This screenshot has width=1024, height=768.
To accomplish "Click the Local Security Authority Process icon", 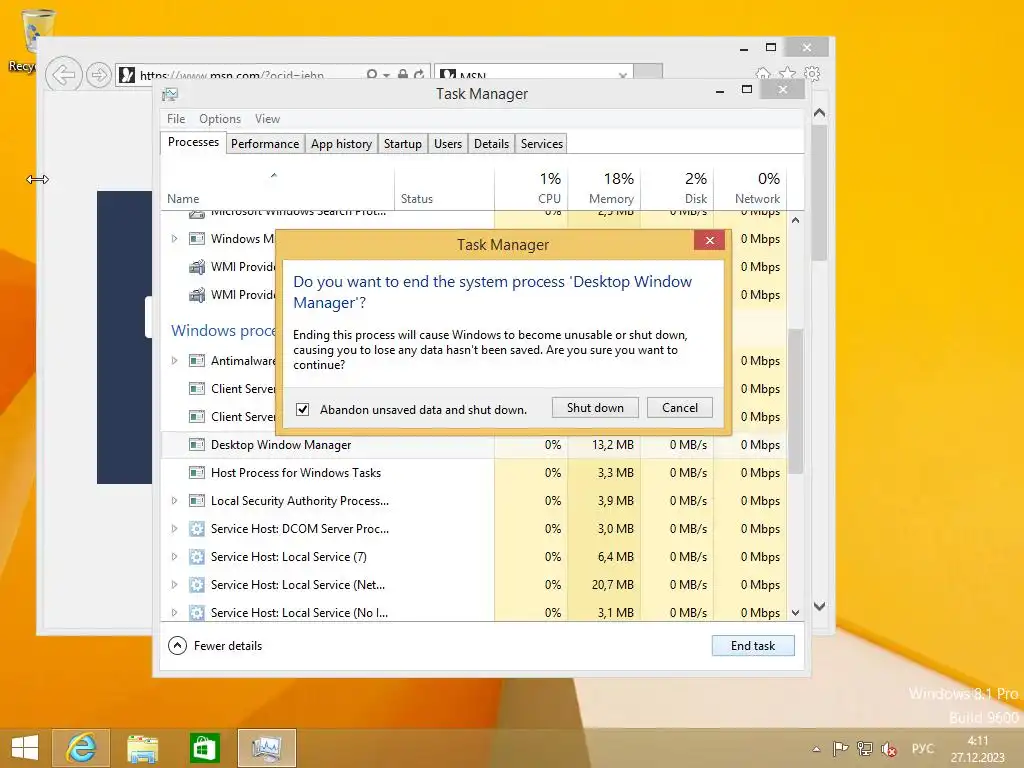I will pyautogui.click(x=197, y=501).
